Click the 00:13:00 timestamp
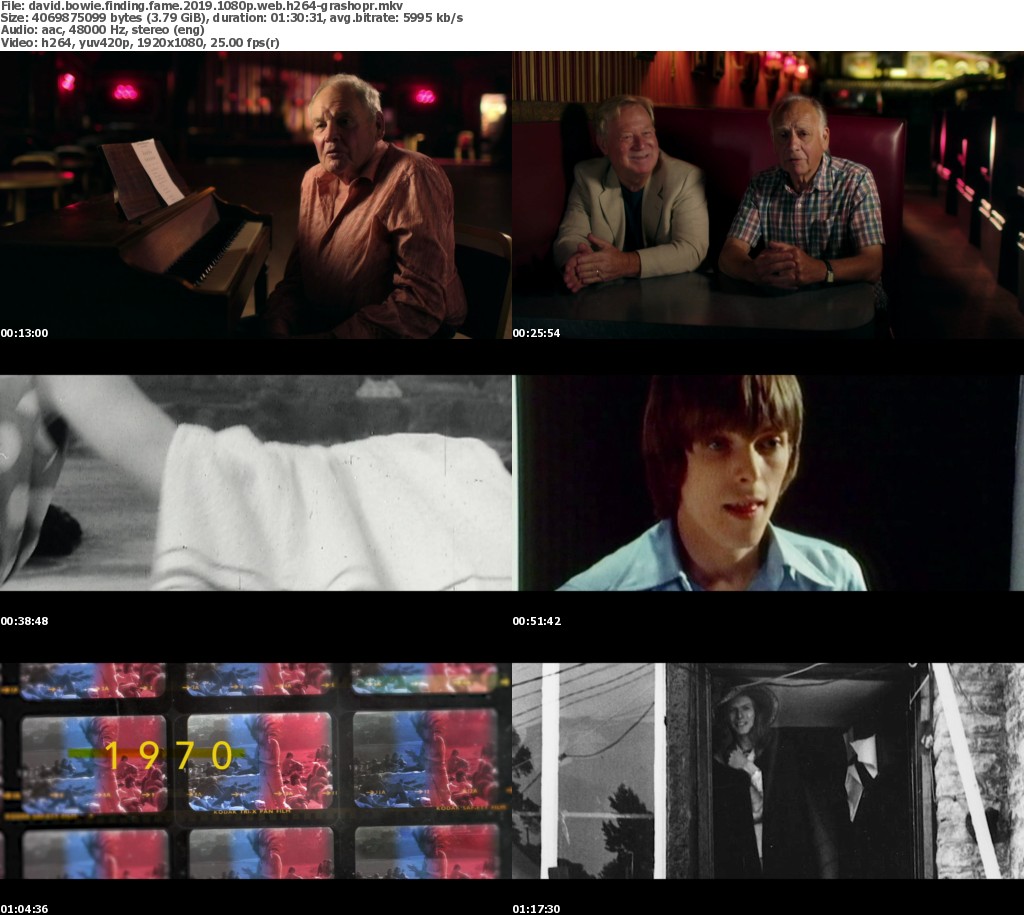The width and height of the screenshot is (1024, 915). [x=24, y=333]
